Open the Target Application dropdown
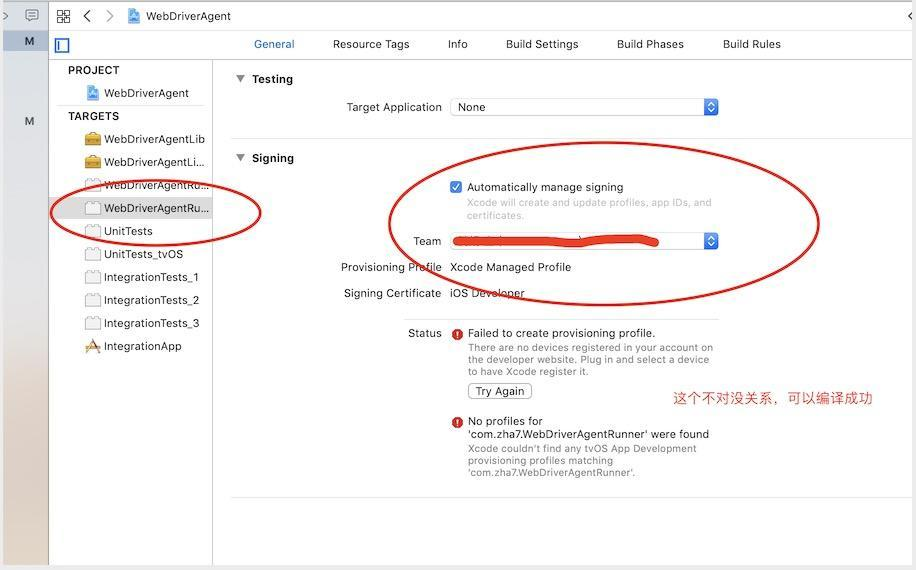916x570 pixels. click(x=584, y=107)
